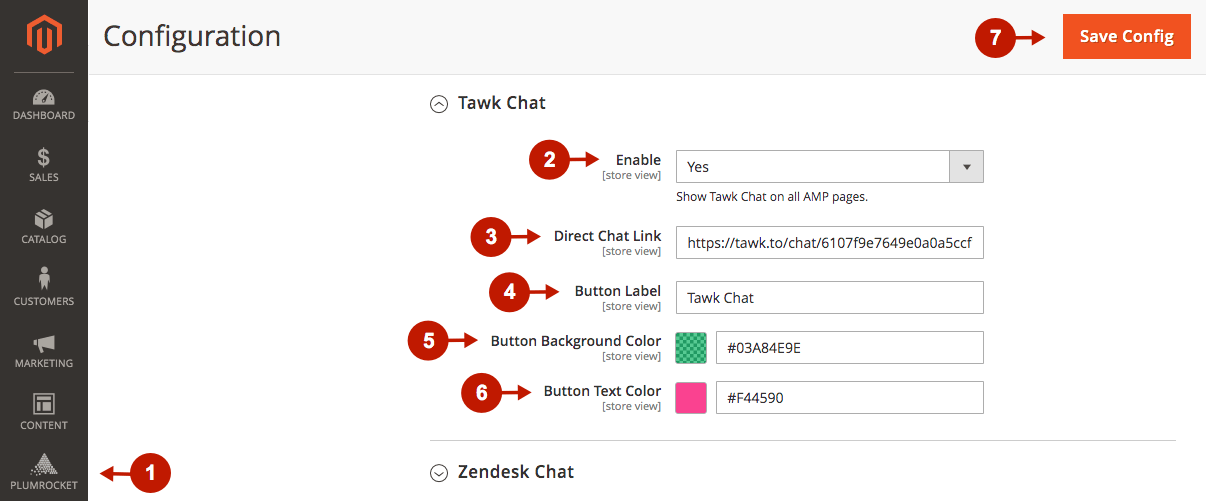Screen dimensions: 1206x501
Task: Open the Marketing megaphone icon
Action: [x=43, y=344]
